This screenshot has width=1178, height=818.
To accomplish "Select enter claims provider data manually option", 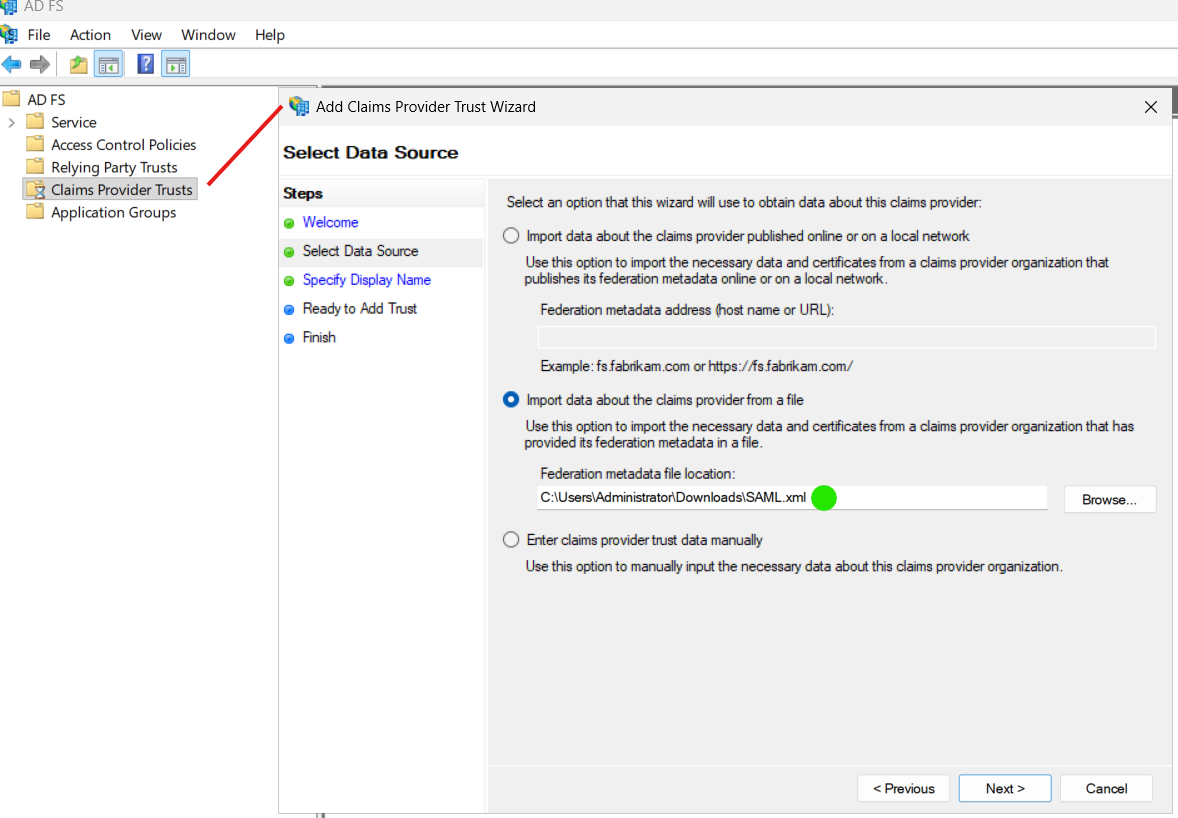I will 511,539.
